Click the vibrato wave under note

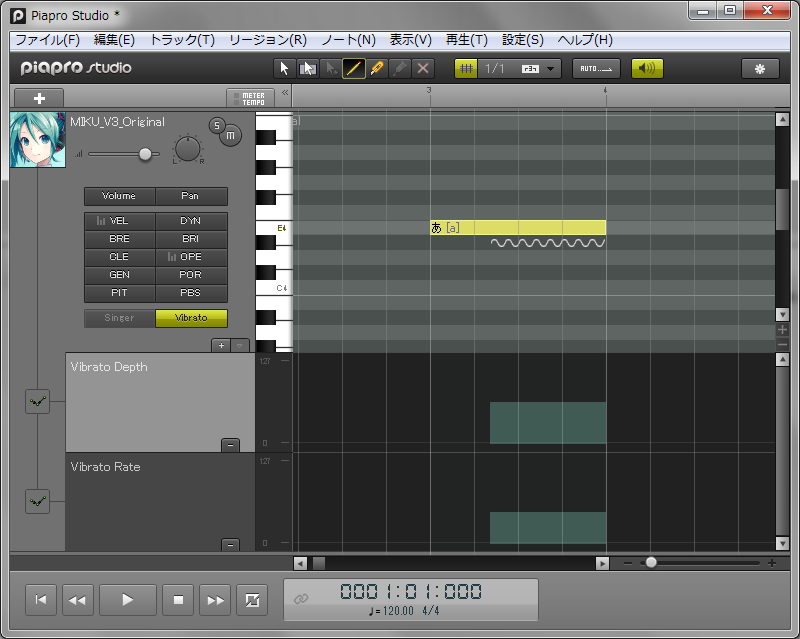[548, 243]
